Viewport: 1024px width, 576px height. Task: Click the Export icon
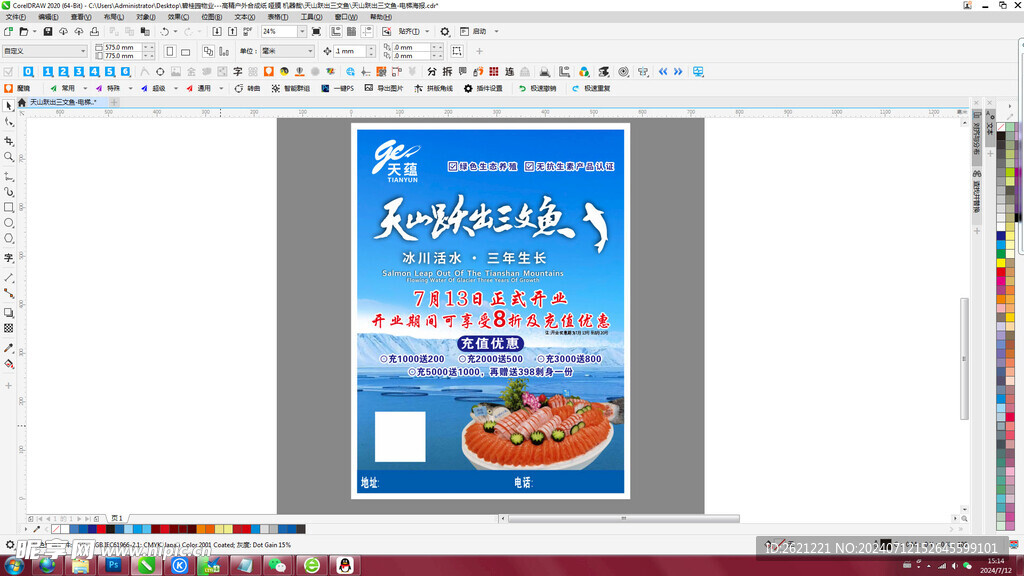232,31
